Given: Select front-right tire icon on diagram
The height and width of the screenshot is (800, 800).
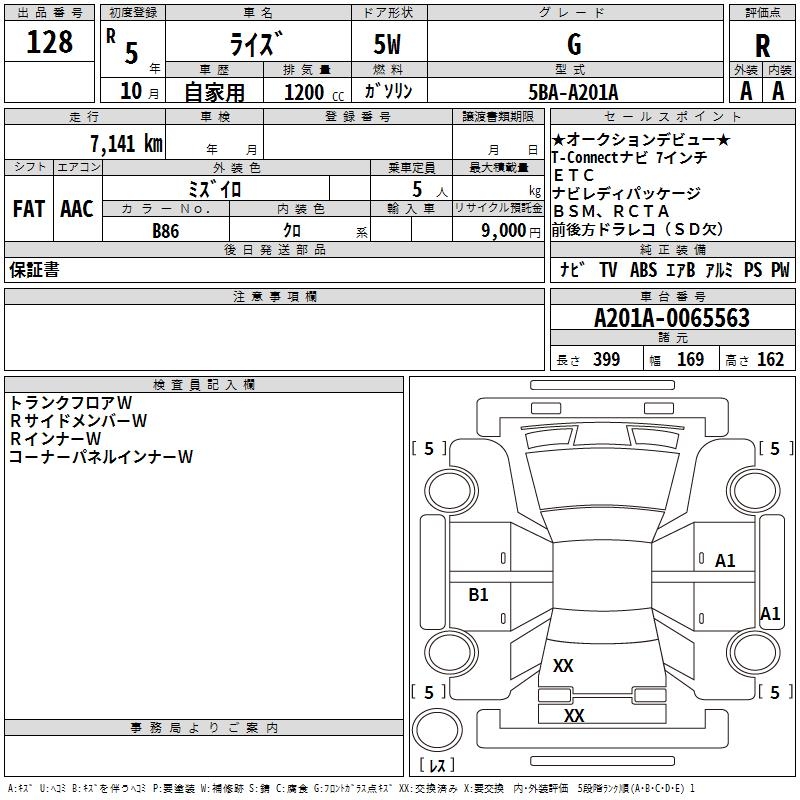Looking at the screenshot, I should click(x=754, y=490).
